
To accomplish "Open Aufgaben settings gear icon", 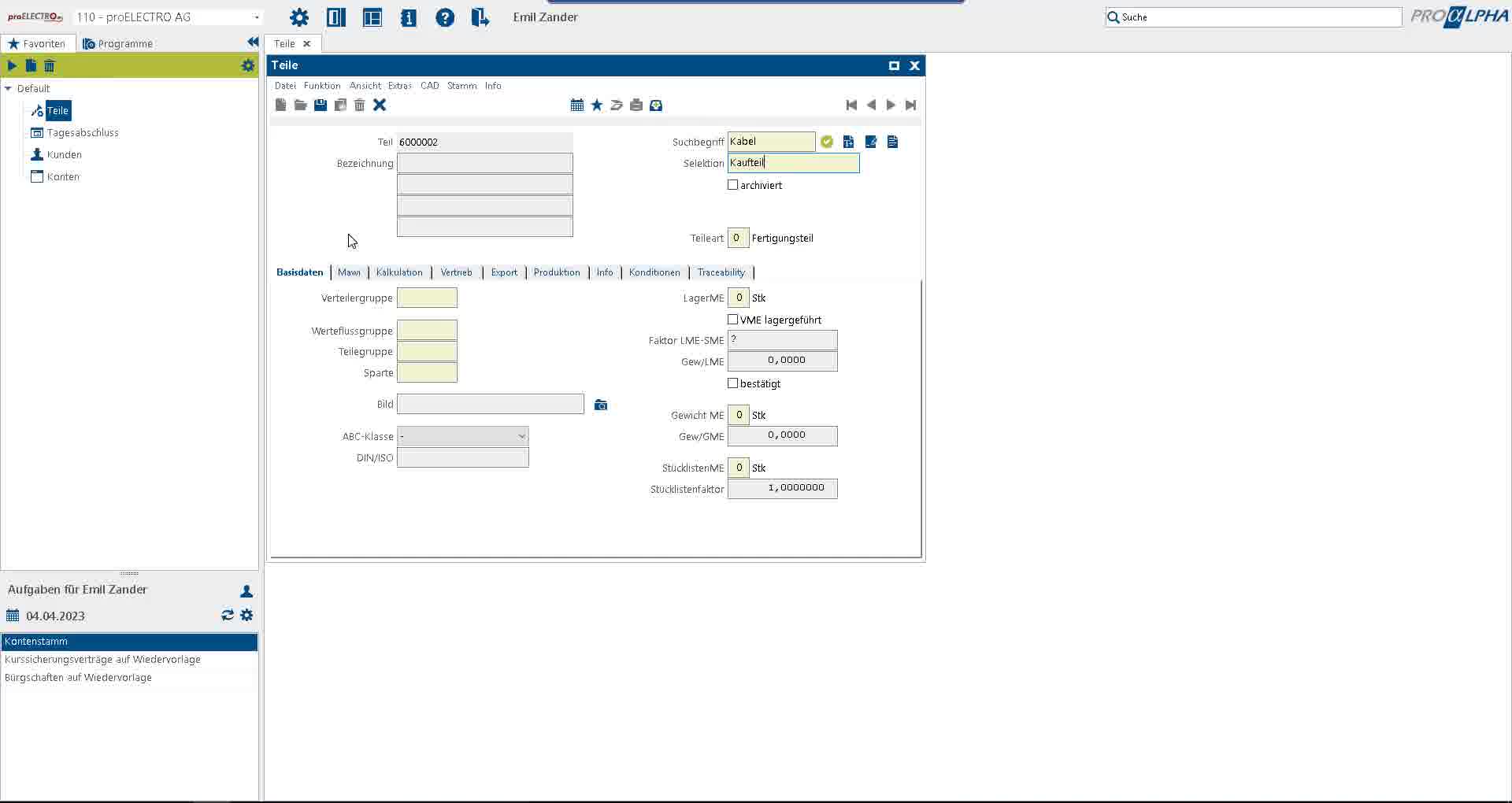I will [247, 615].
